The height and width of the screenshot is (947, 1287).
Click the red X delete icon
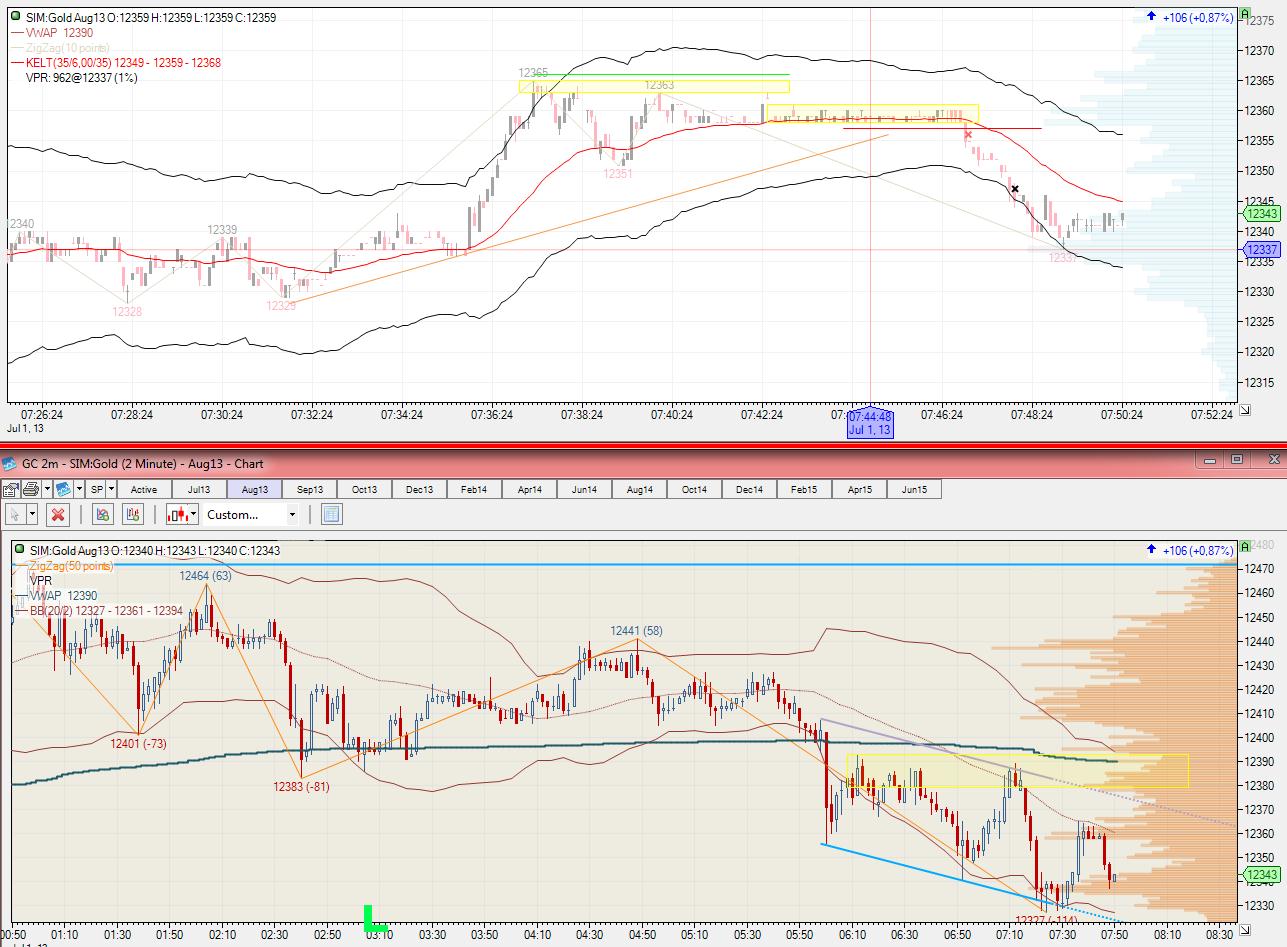(58, 514)
